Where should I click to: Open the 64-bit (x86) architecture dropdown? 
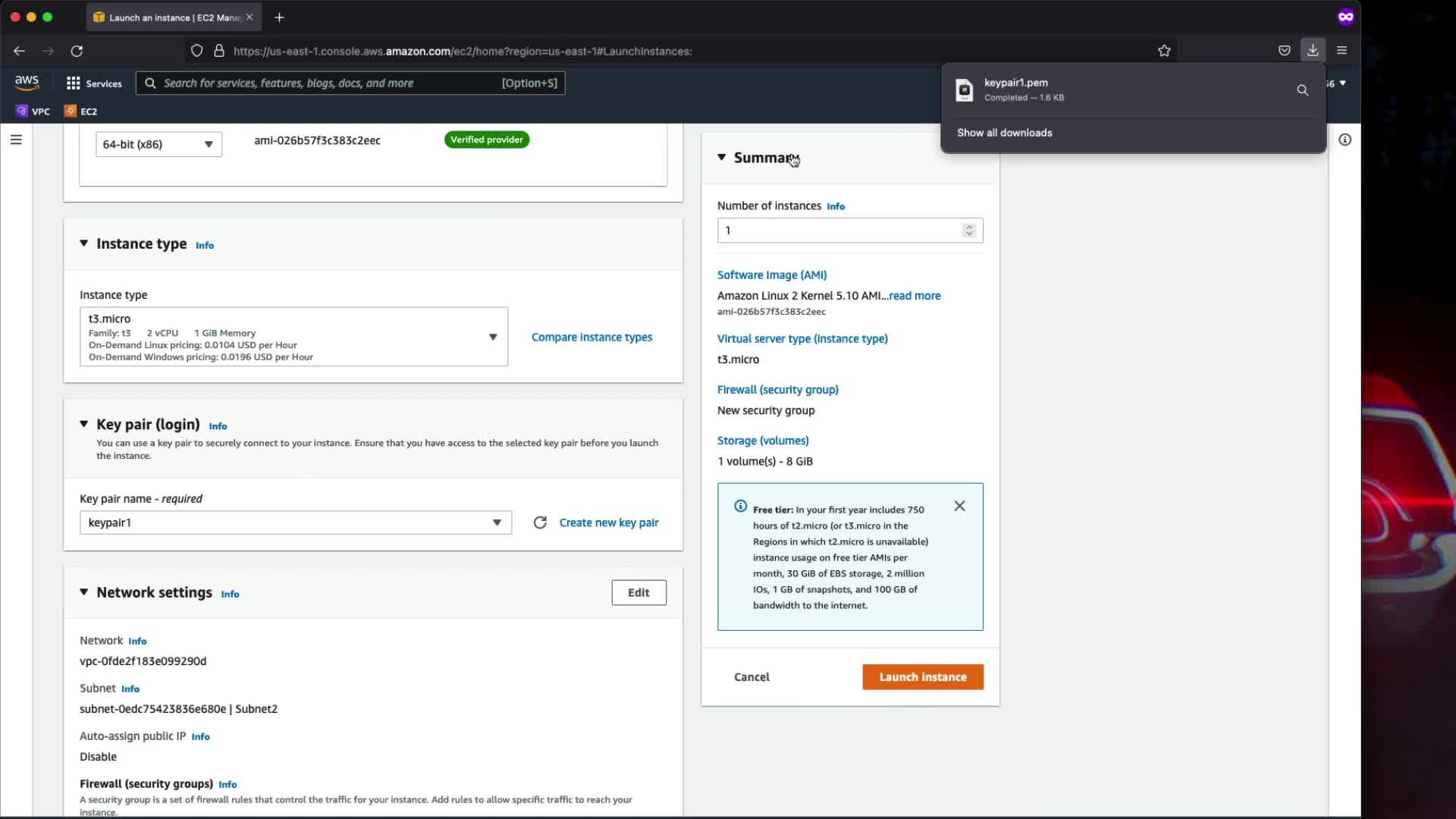[x=158, y=144]
